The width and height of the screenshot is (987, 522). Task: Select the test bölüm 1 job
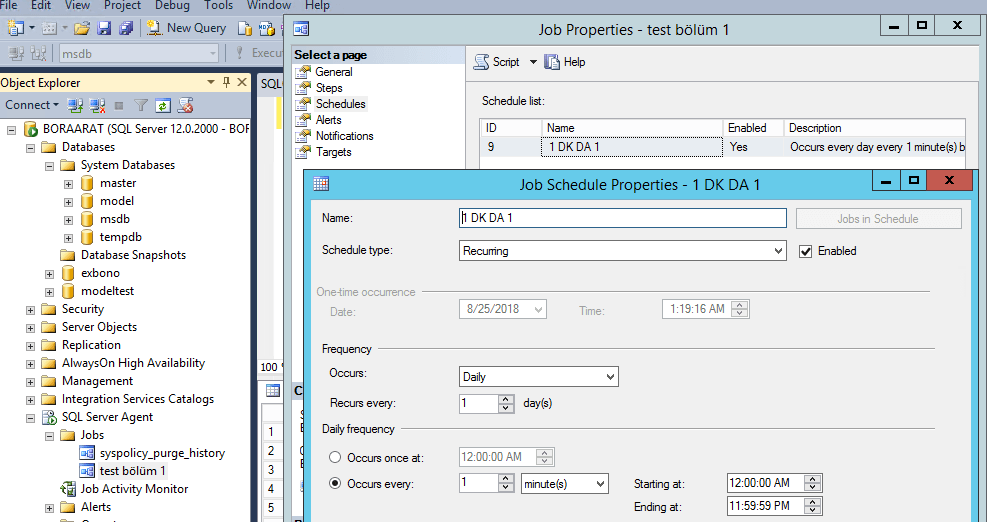pos(132,470)
